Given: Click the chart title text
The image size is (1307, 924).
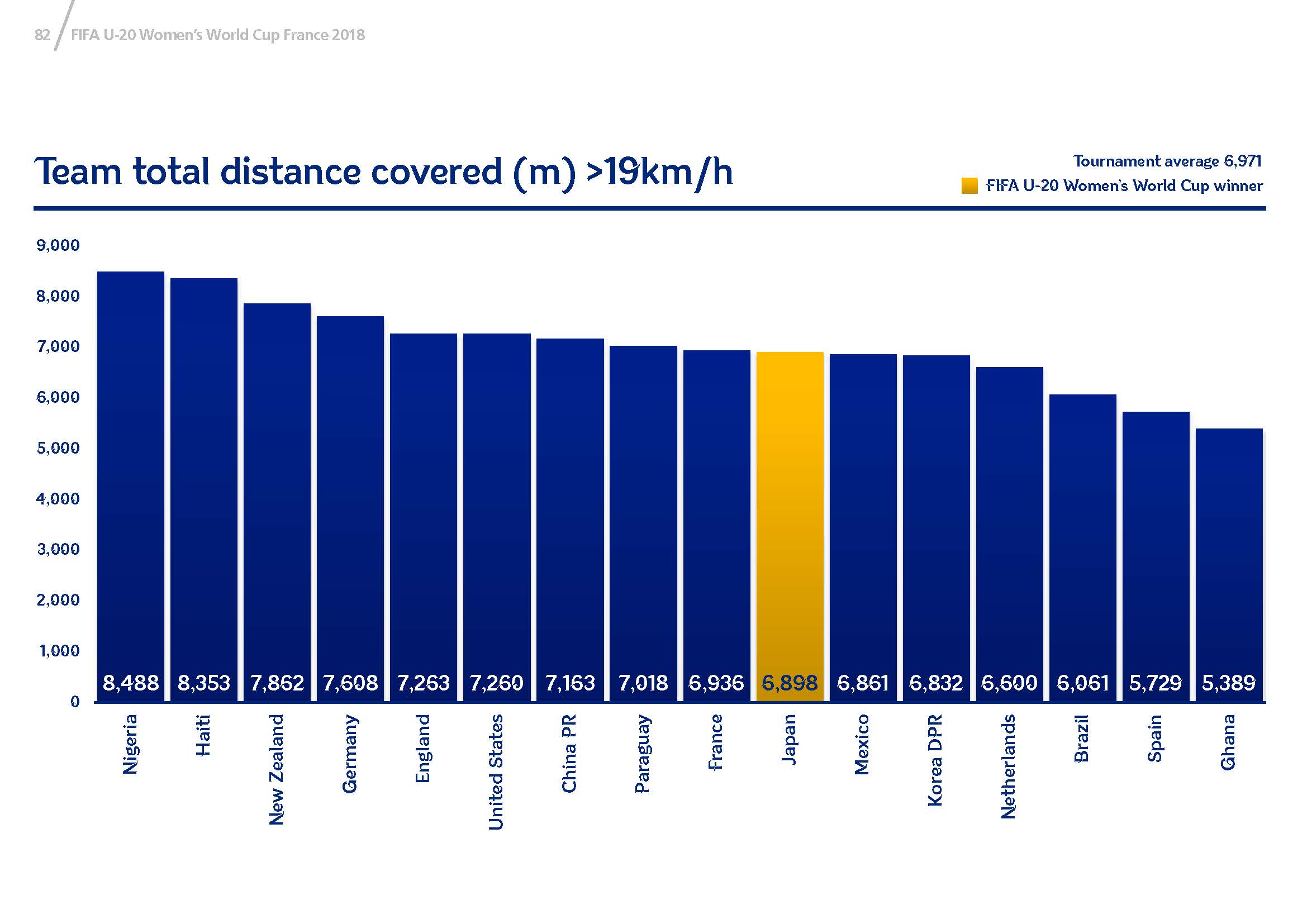Looking at the screenshot, I should [383, 172].
